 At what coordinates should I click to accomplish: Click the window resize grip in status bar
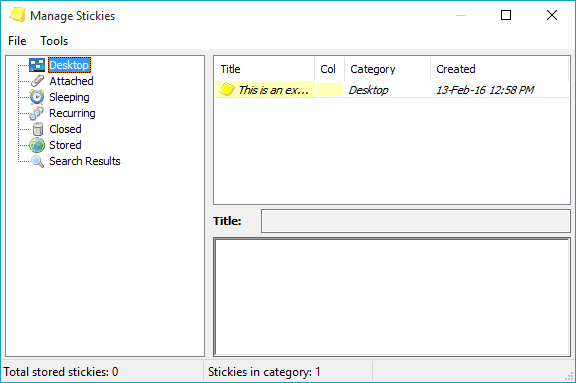[x=570, y=376]
